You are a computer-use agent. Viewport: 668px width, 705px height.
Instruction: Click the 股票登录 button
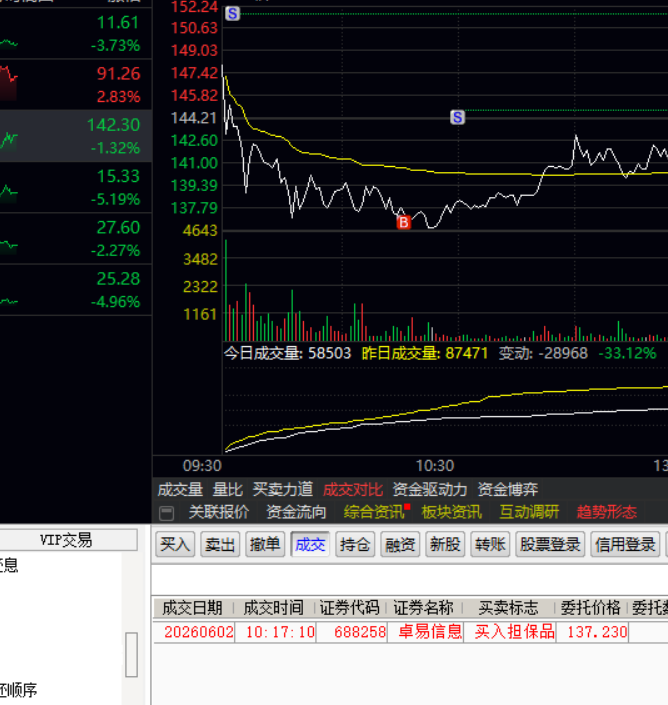pos(550,544)
